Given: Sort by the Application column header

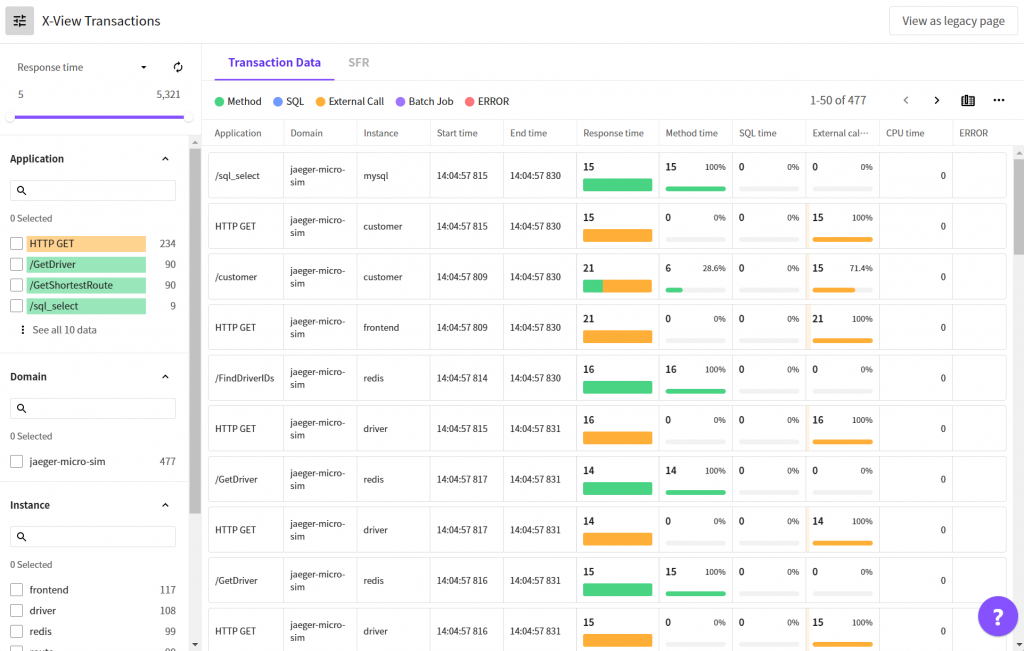Looking at the screenshot, I should click(x=238, y=133).
